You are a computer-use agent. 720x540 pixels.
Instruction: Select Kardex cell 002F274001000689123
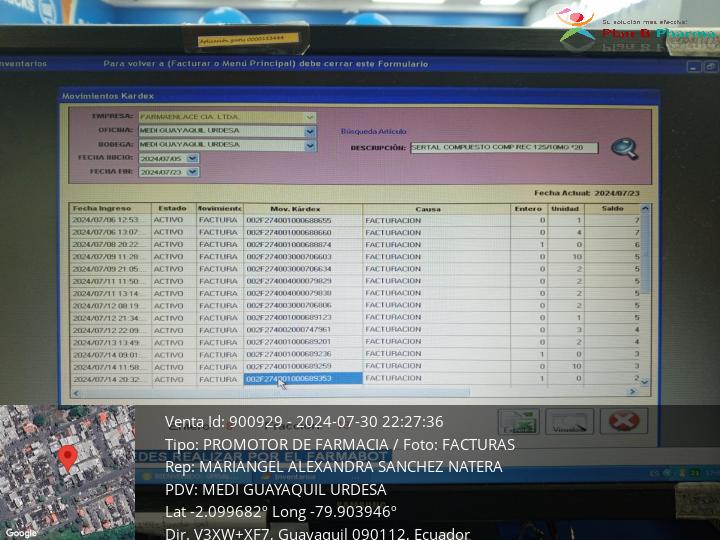point(303,318)
